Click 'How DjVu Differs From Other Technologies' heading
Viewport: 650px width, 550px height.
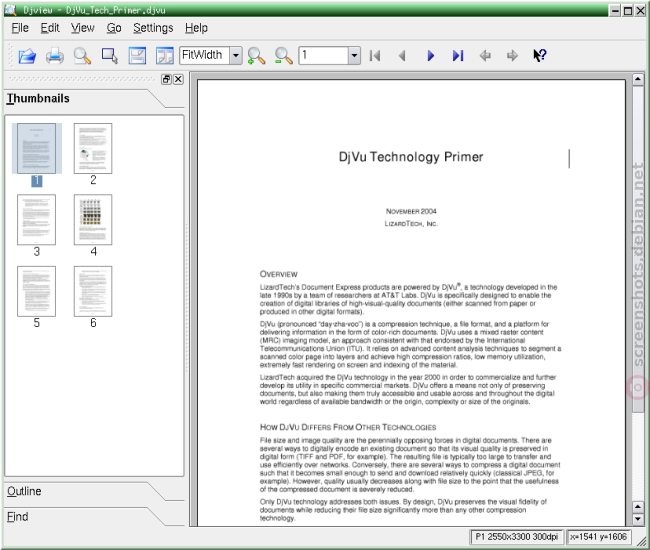pos(348,427)
